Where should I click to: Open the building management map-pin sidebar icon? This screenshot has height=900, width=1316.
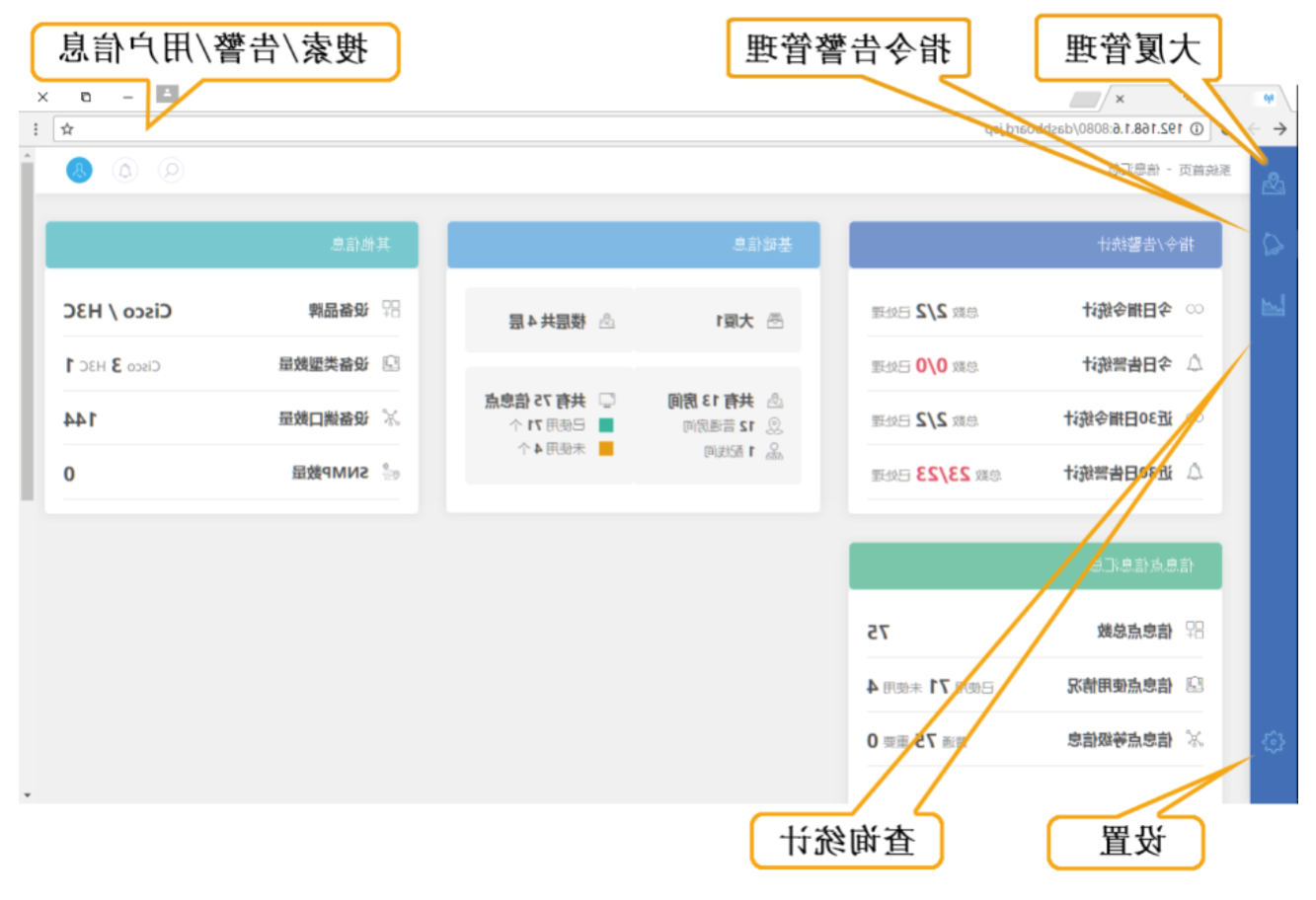(x=1274, y=184)
